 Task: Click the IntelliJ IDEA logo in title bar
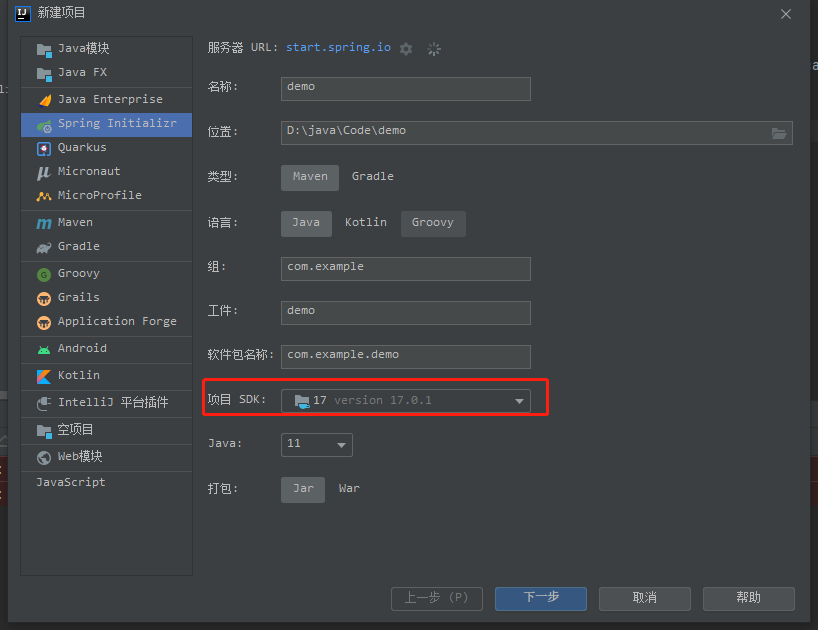[x=22, y=14]
